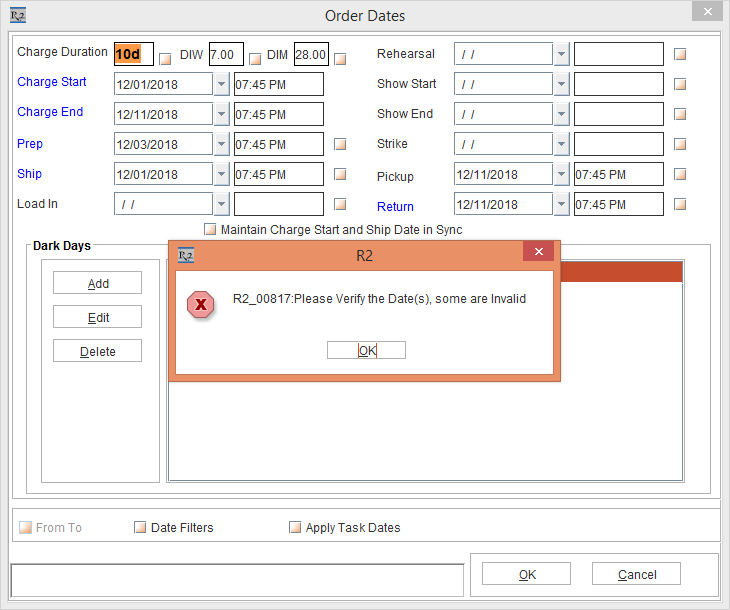Toggle the checkbox next to Prep time
Viewport: 730px width, 610px height.
340,144
